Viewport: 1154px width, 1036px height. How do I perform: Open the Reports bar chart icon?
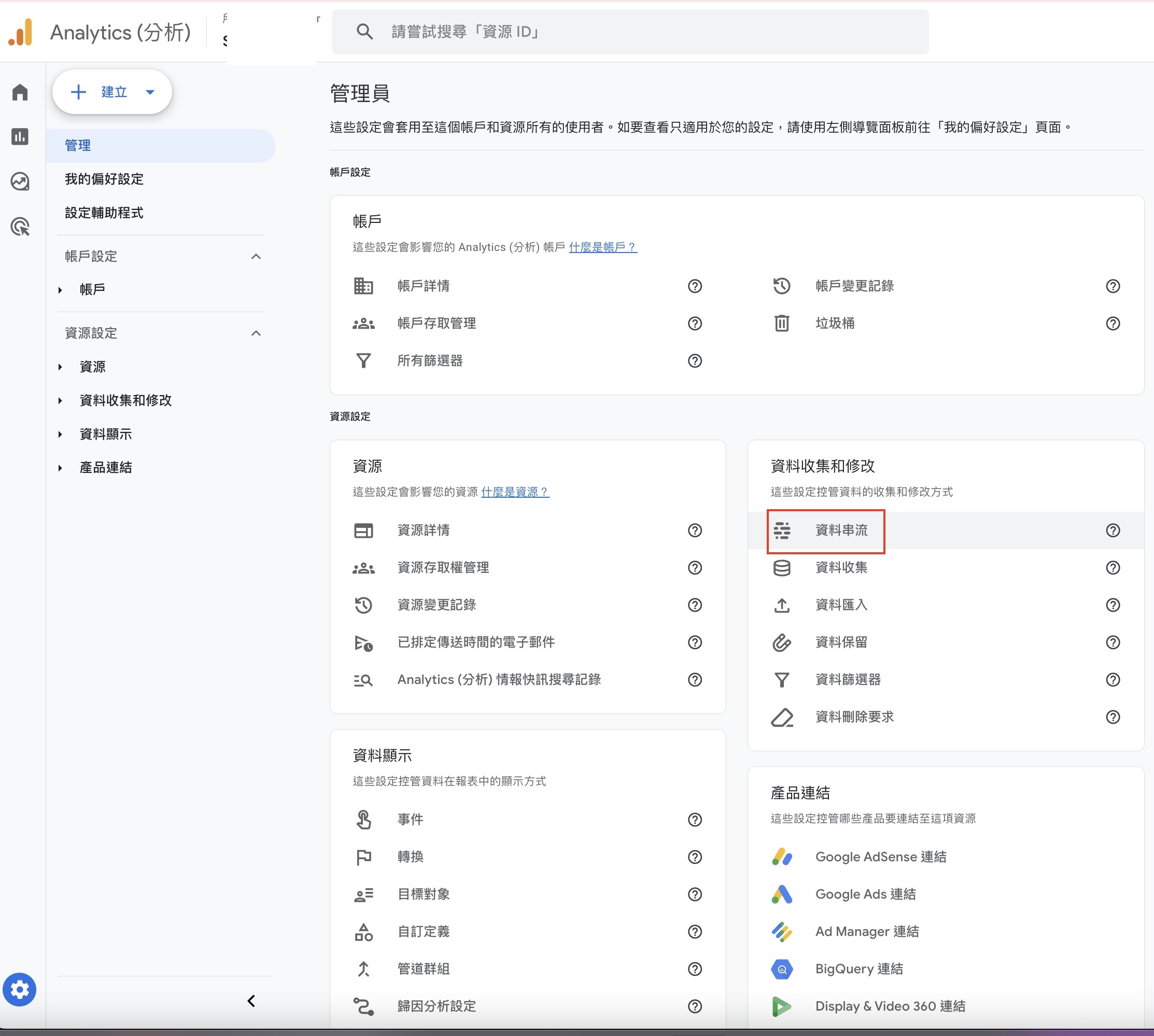point(20,136)
